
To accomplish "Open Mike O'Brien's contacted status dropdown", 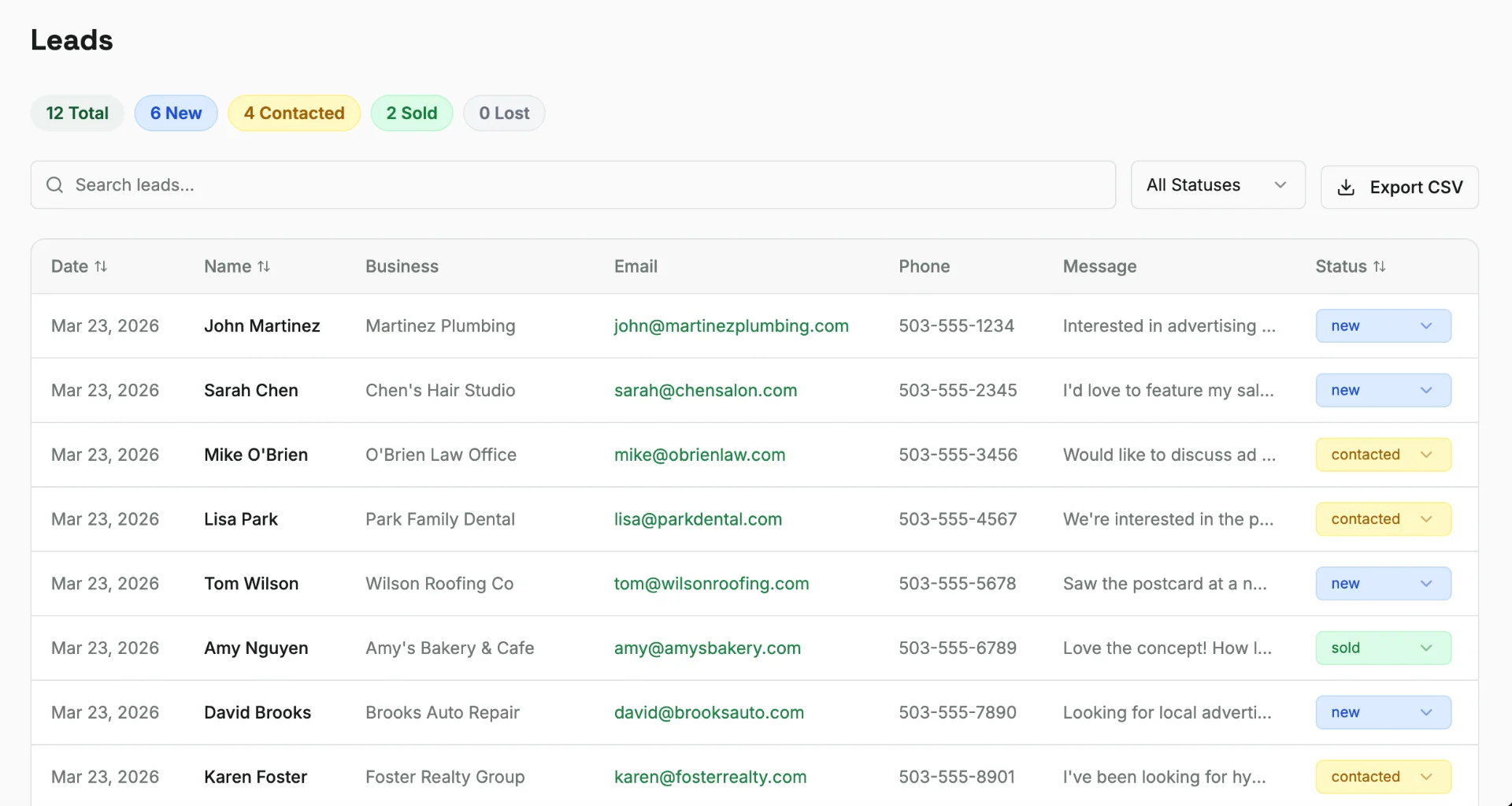I will (1383, 455).
